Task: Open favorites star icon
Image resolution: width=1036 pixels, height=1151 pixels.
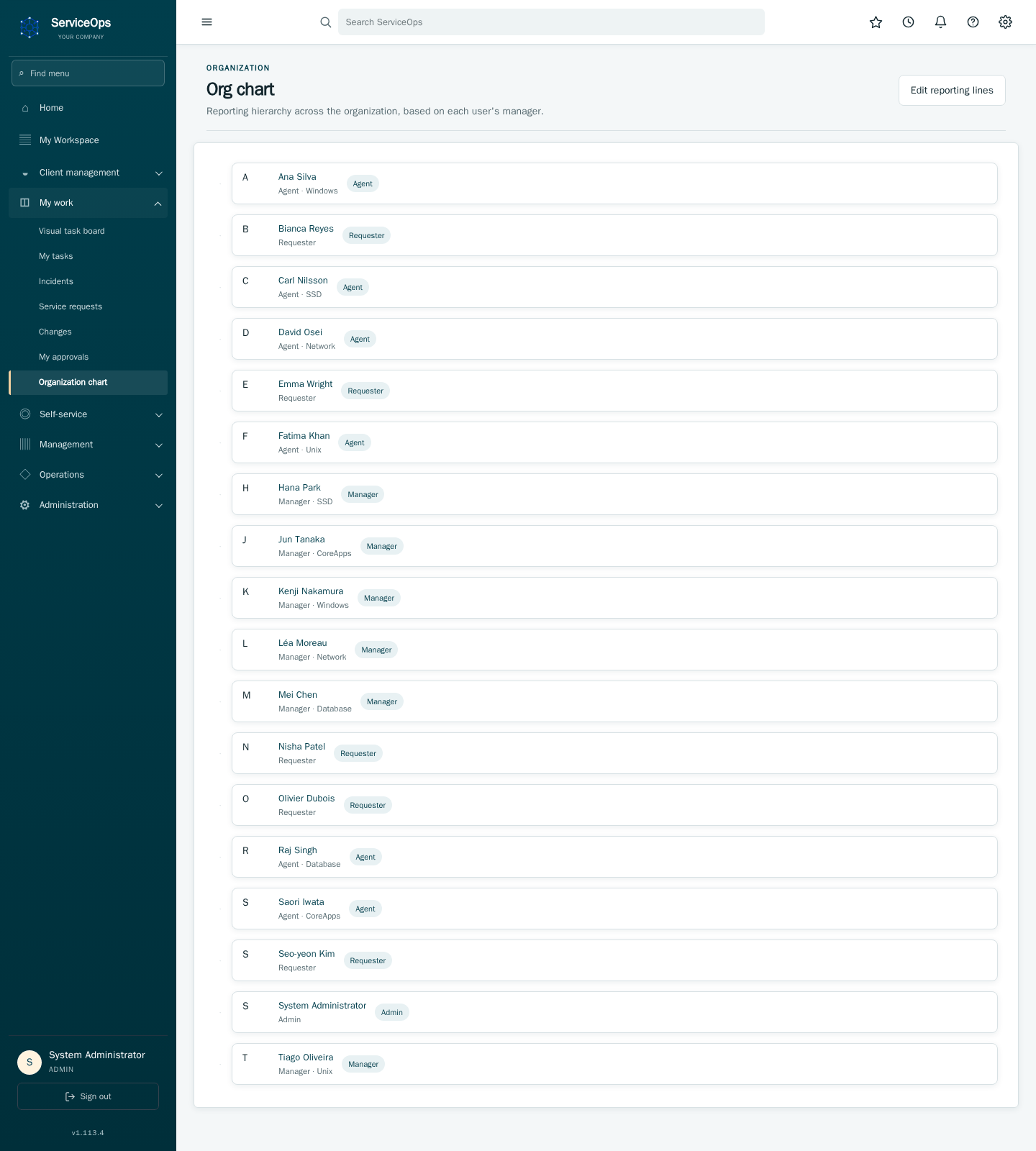Action: (876, 22)
